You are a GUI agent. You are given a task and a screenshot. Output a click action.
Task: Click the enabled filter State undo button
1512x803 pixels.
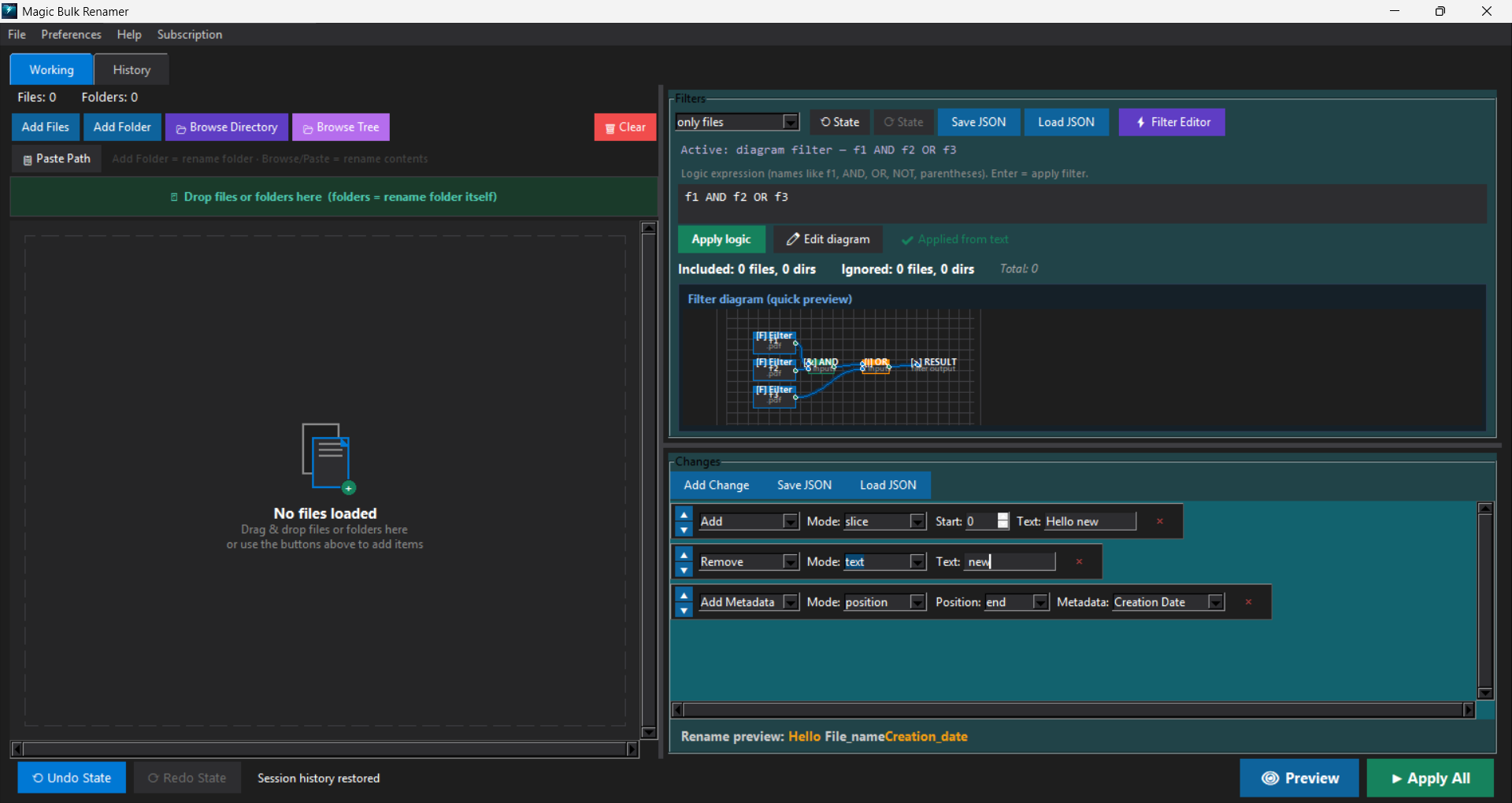tap(839, 122)
